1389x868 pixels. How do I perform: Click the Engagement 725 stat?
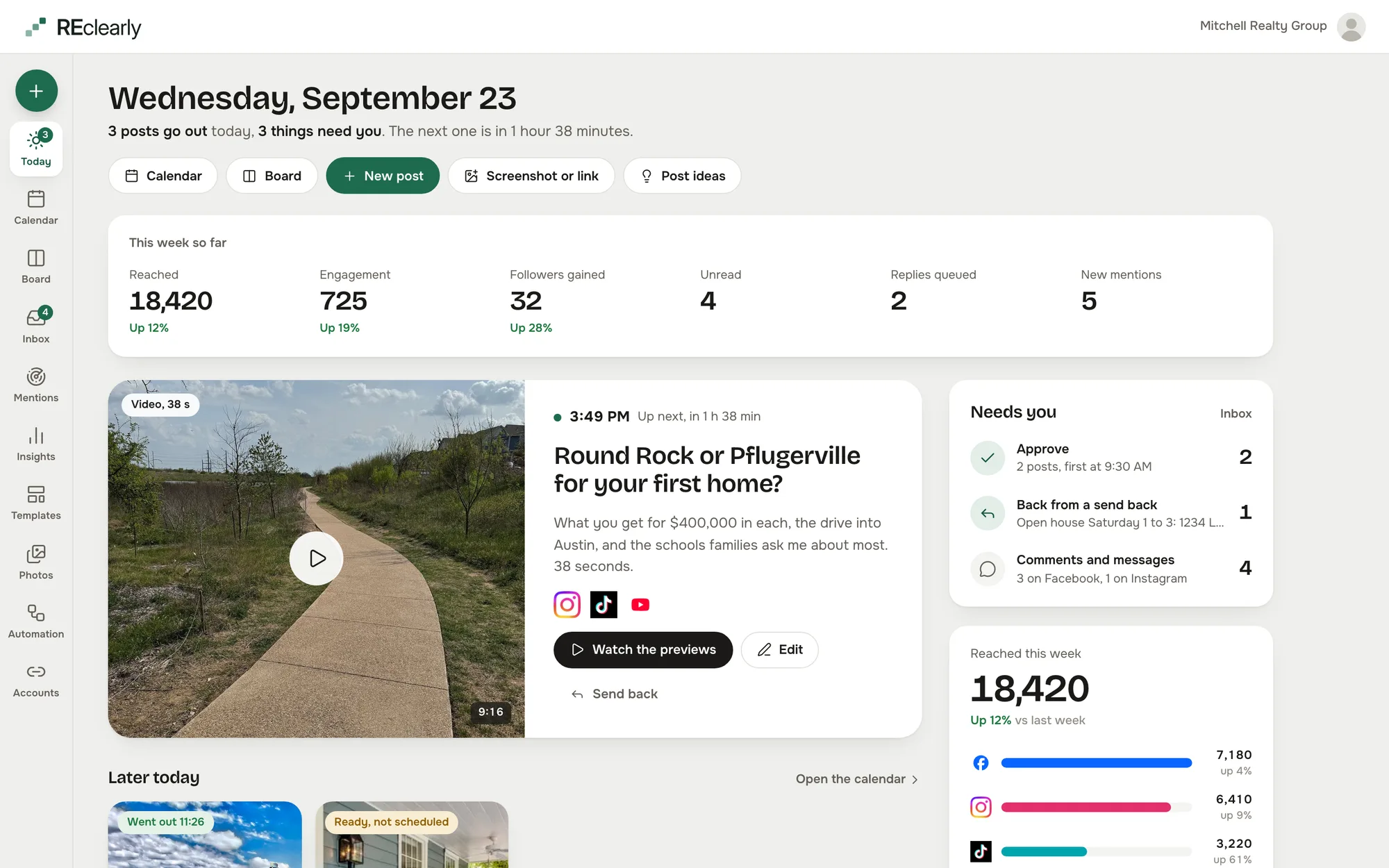coord(355,301)
